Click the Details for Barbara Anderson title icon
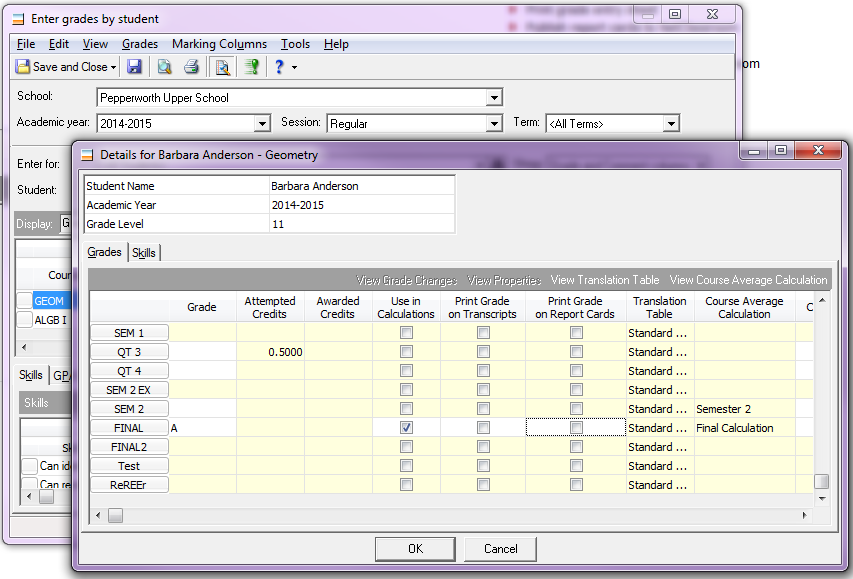This screenshot has height=579, width=853. 87,155
